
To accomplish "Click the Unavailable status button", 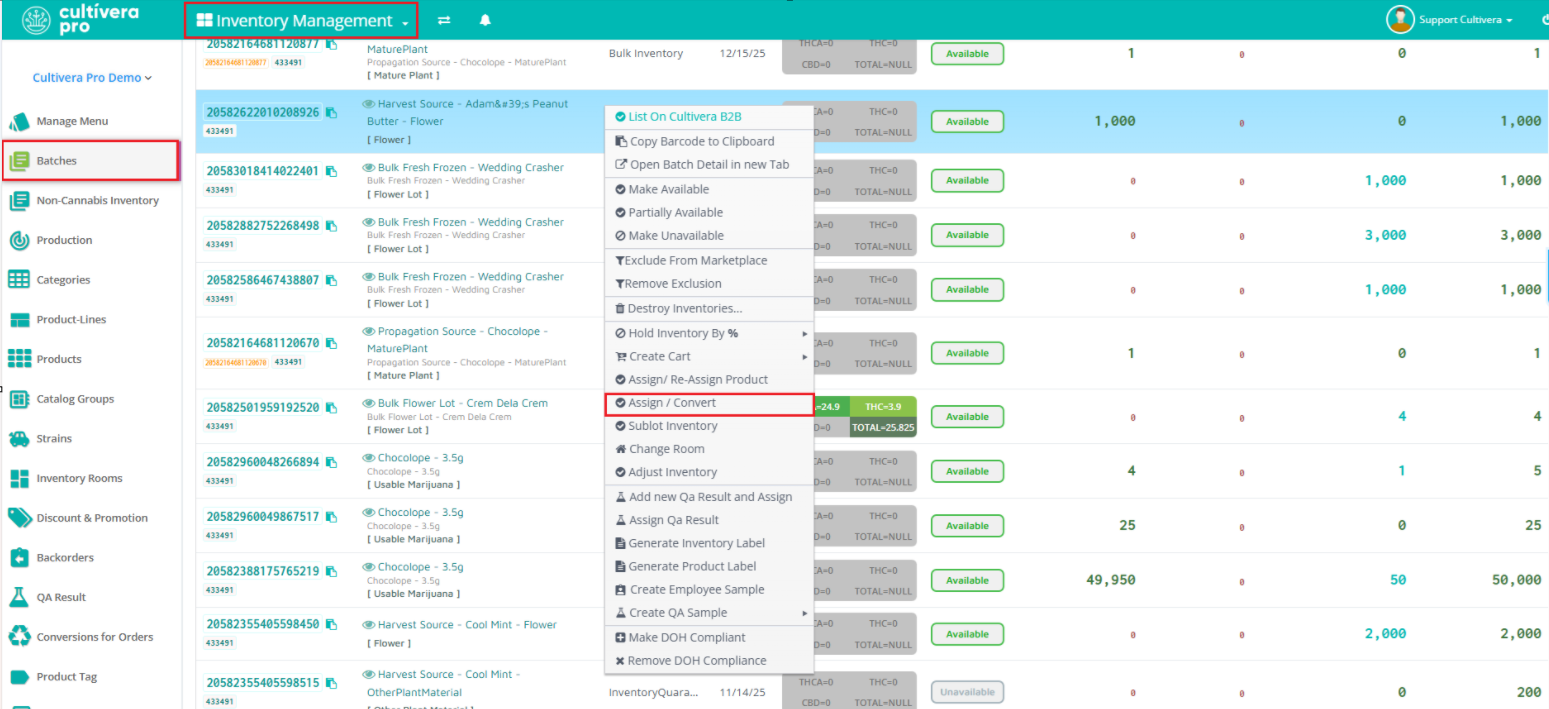I will coord(967,692).
